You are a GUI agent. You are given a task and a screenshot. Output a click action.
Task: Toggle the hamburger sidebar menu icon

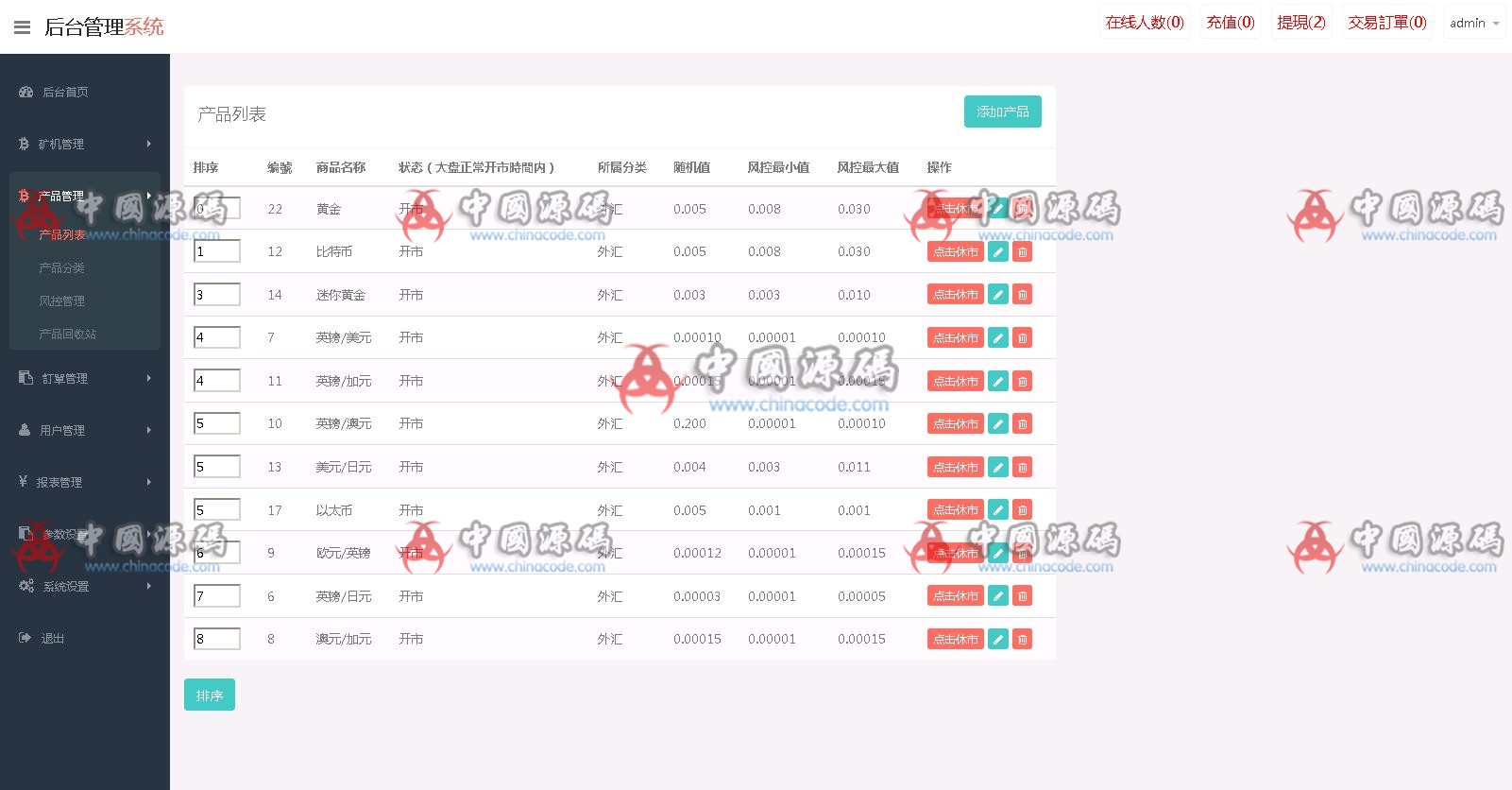(x=22, y=27)
